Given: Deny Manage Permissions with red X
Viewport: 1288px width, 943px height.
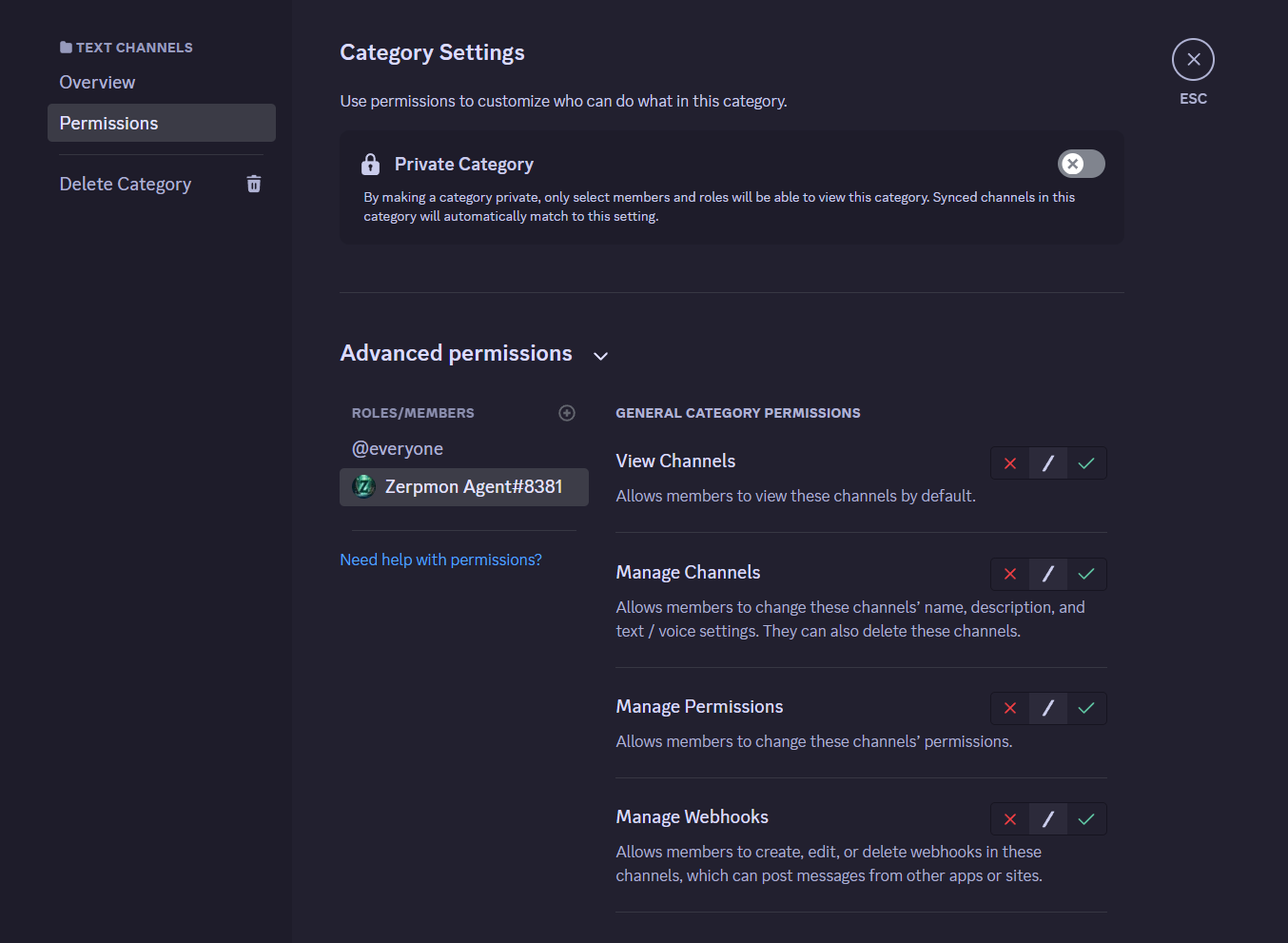Looking at the screenshot, I should coord(1010,709).
